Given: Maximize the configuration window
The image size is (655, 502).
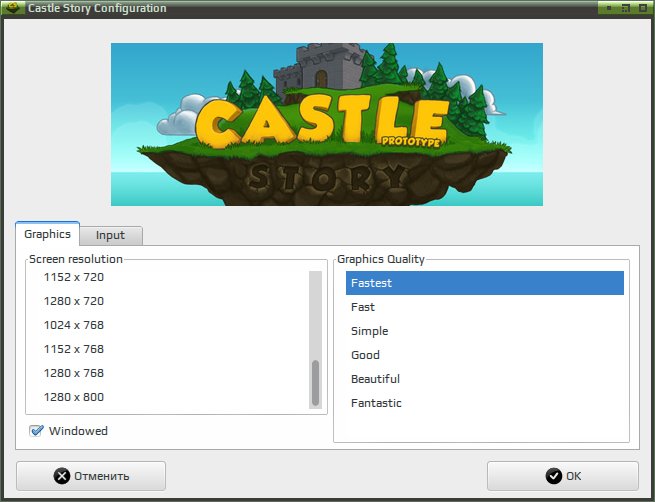Looking at the screenshot, I should (x=625, y=8).
